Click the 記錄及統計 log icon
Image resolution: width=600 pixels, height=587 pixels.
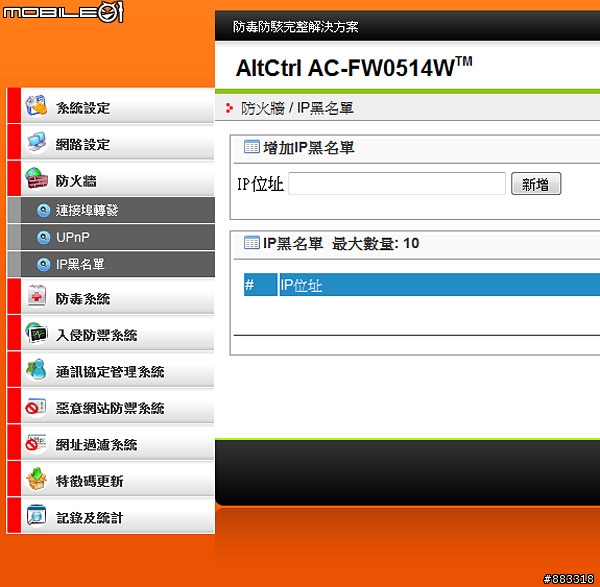coord(36,515)
